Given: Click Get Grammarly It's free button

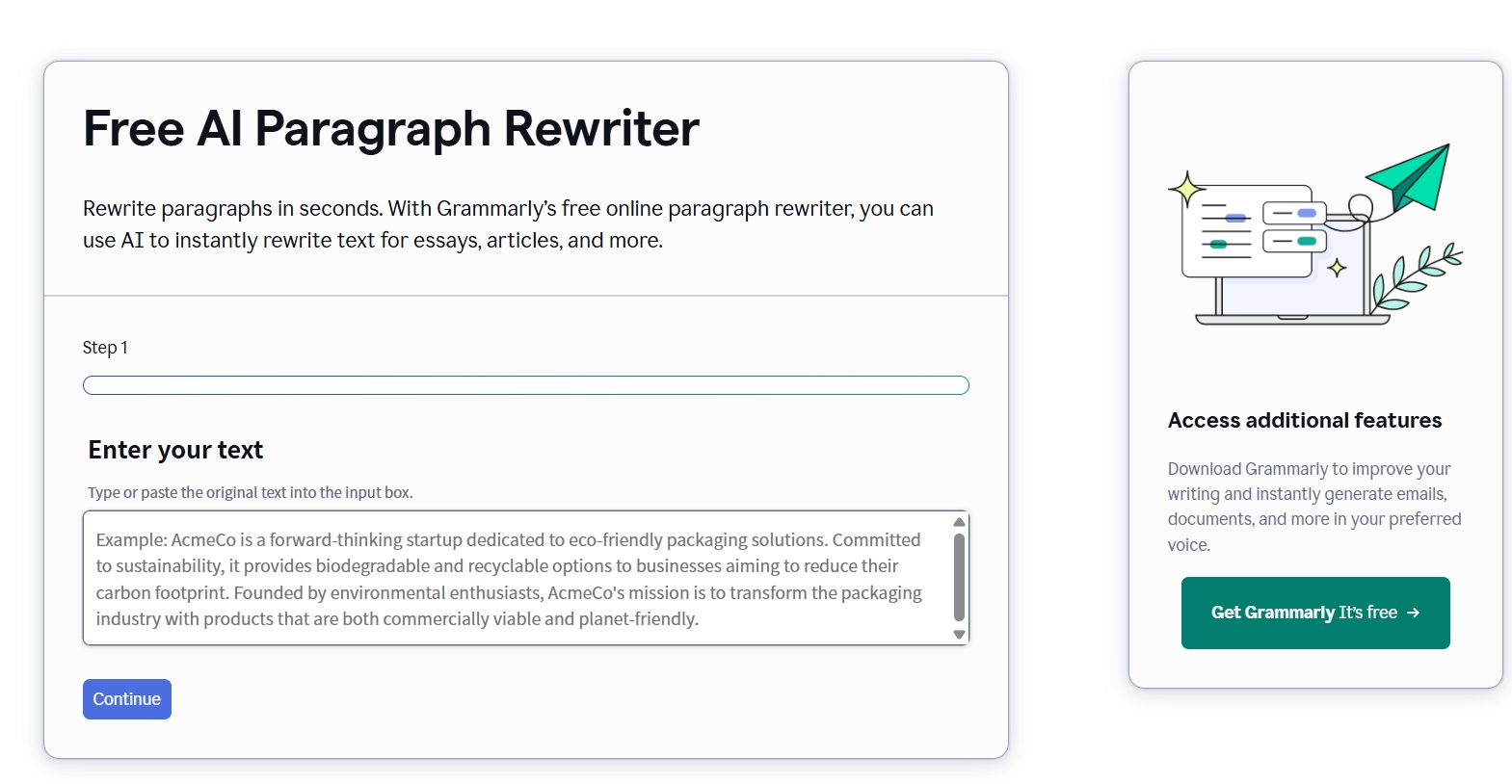Looking at the screenshot, I should click(1315, 613).
